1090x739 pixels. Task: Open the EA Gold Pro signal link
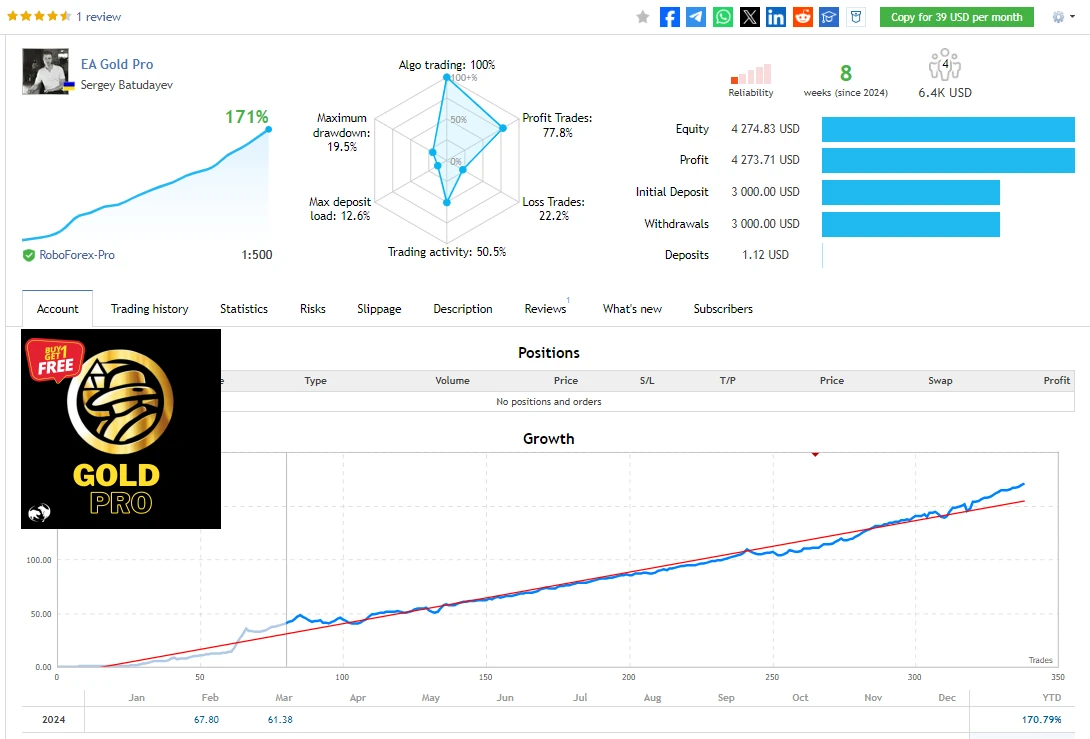pyautogui.click(x=117, y=64)
